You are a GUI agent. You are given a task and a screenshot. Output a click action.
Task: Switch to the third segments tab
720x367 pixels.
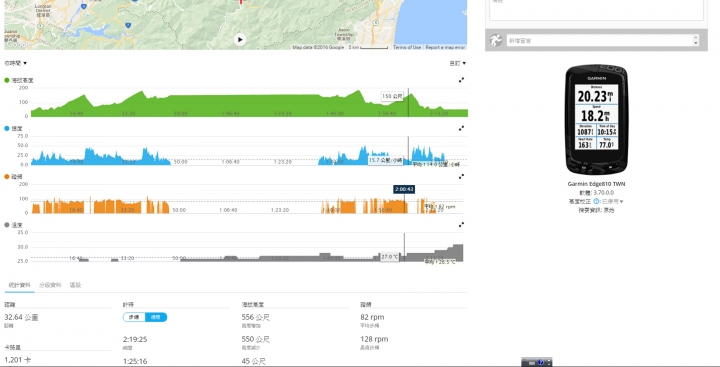75,285
